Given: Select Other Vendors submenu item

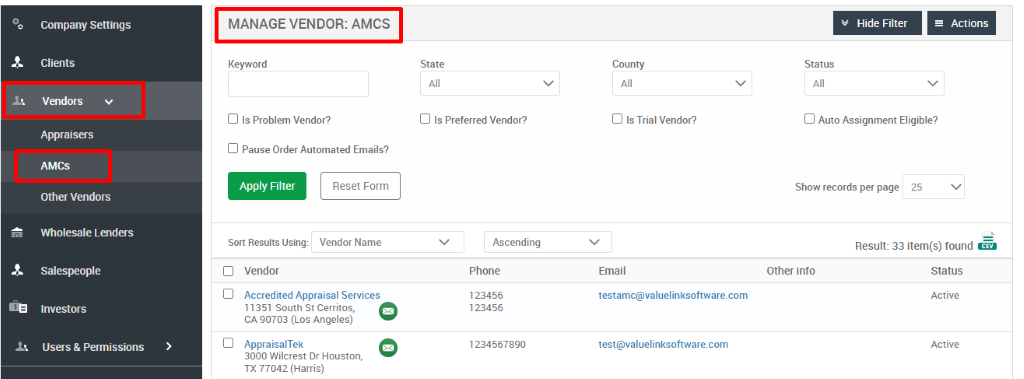Looking at the screenshot, I should [x=75, y=197].
